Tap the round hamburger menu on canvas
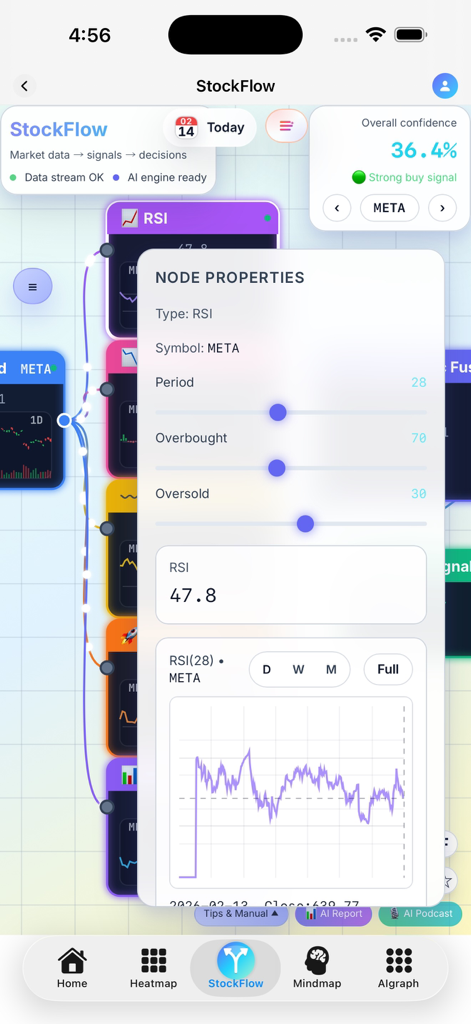This screenshot has height=1024, width=471. [x=33, y=286]
